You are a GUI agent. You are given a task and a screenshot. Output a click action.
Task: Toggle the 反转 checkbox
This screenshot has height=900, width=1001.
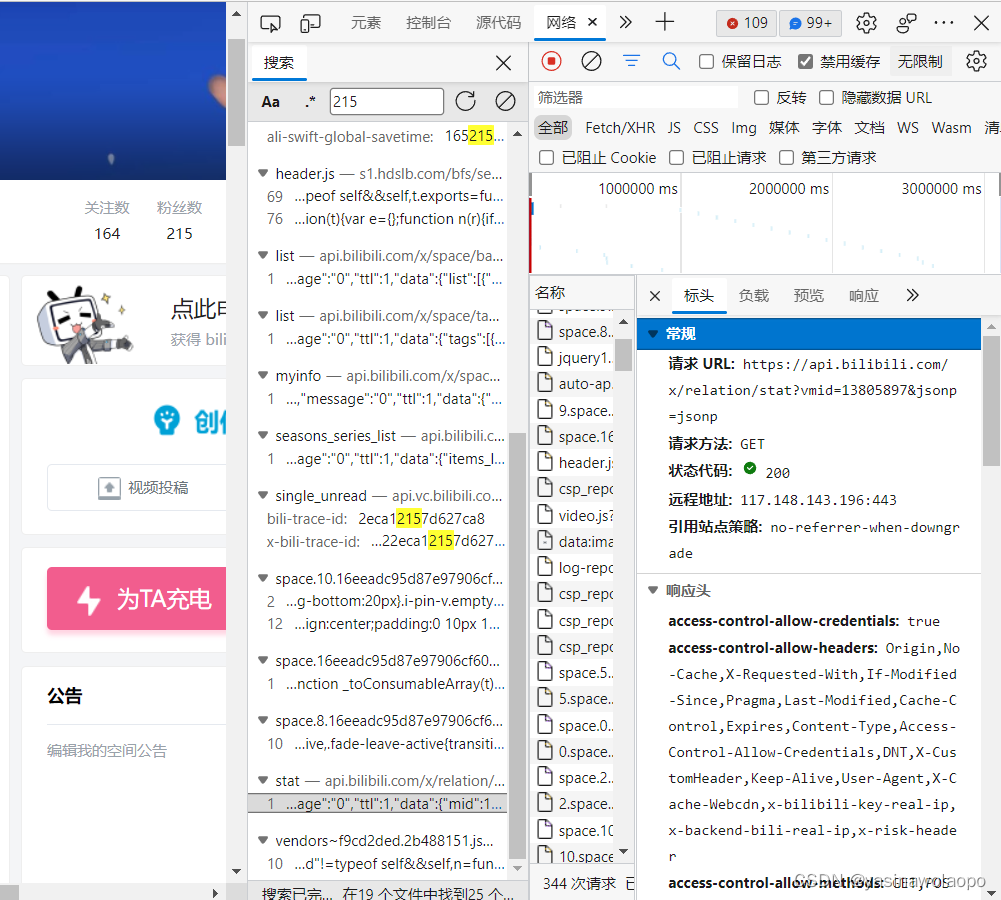[761, 98]
